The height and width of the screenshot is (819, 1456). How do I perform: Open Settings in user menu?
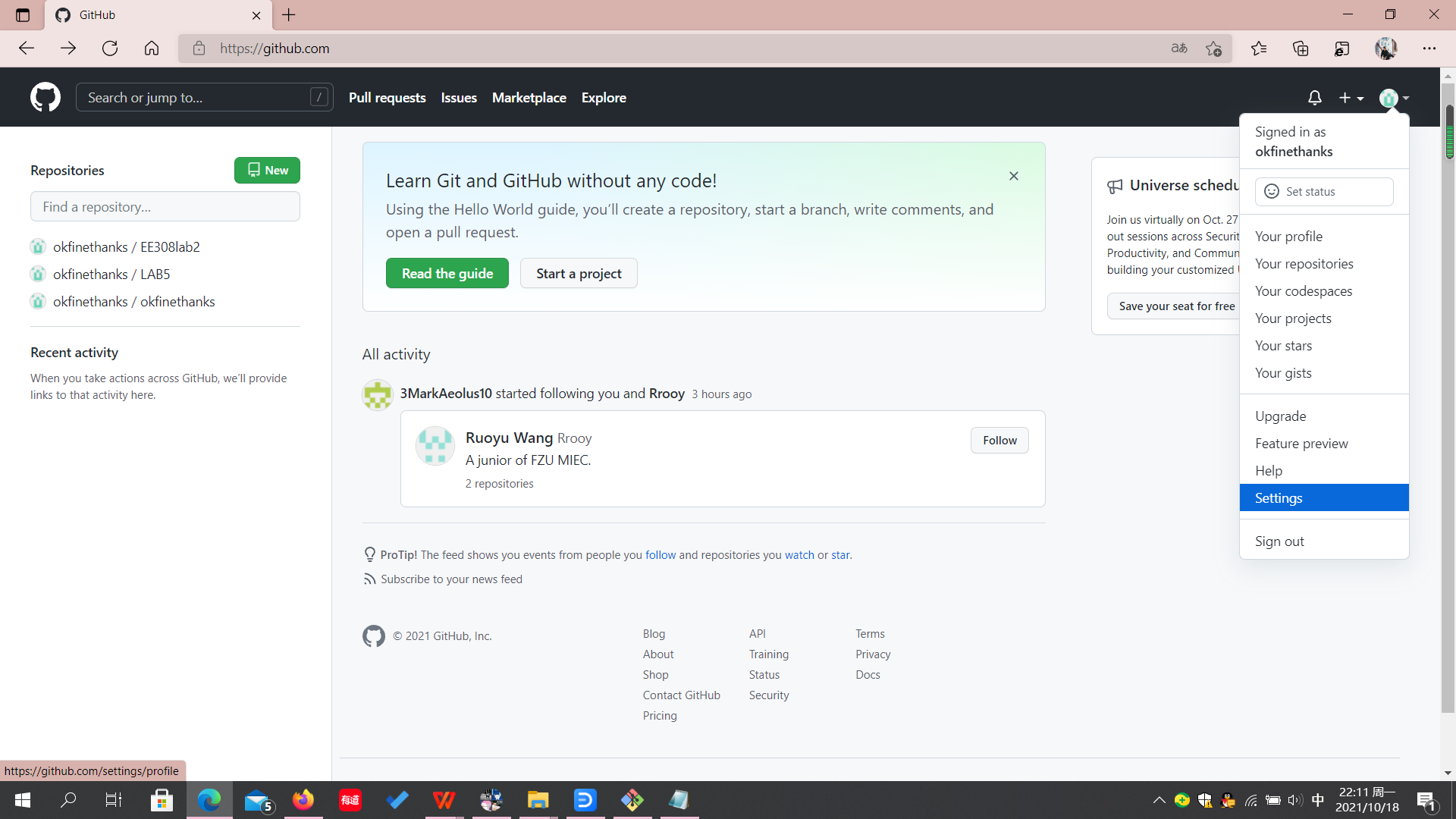click(x=1324, y=498)
